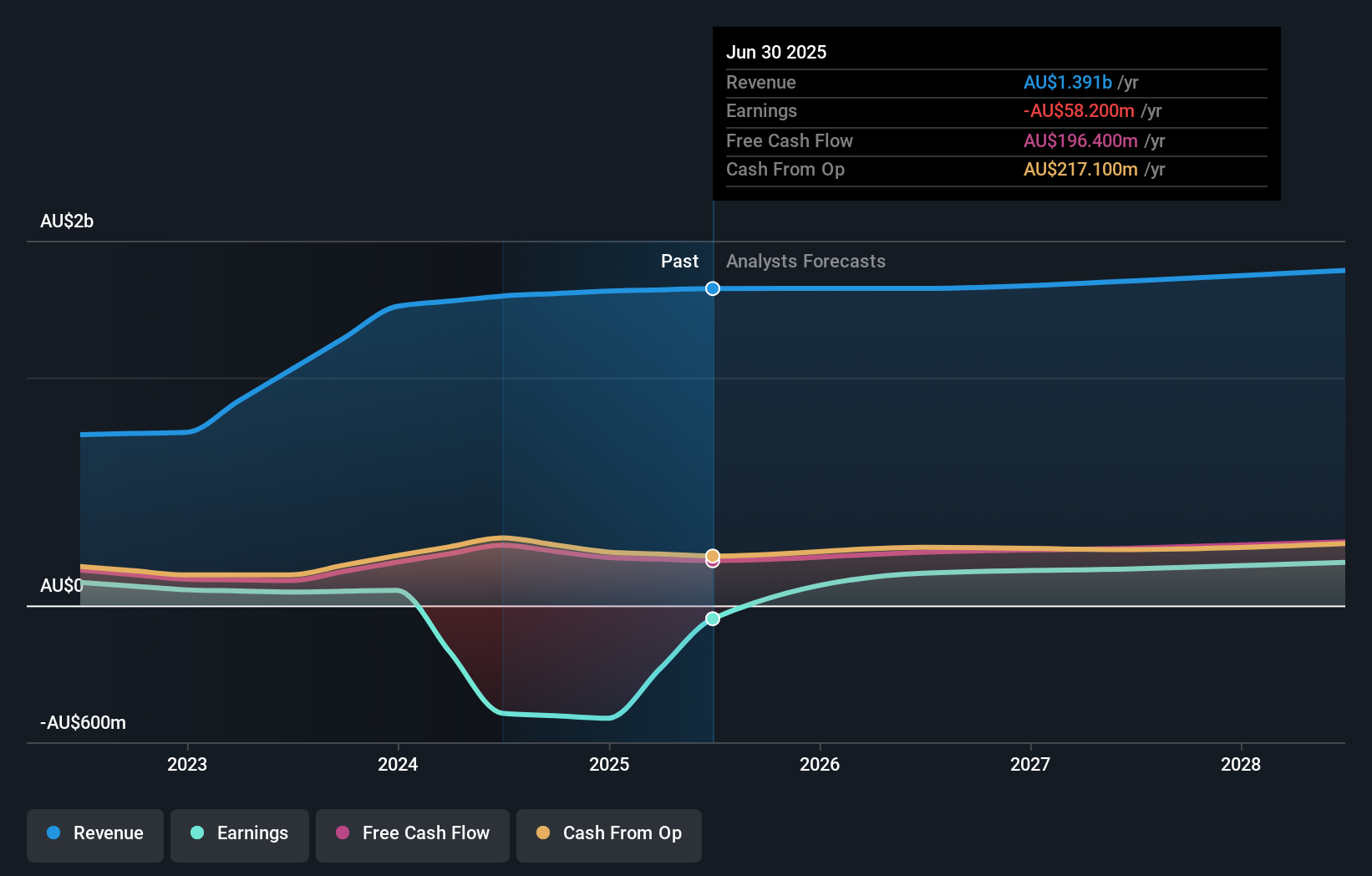Select the blue Revenue legend dot
1372x876 pixels.
click(x=53, y=833)
